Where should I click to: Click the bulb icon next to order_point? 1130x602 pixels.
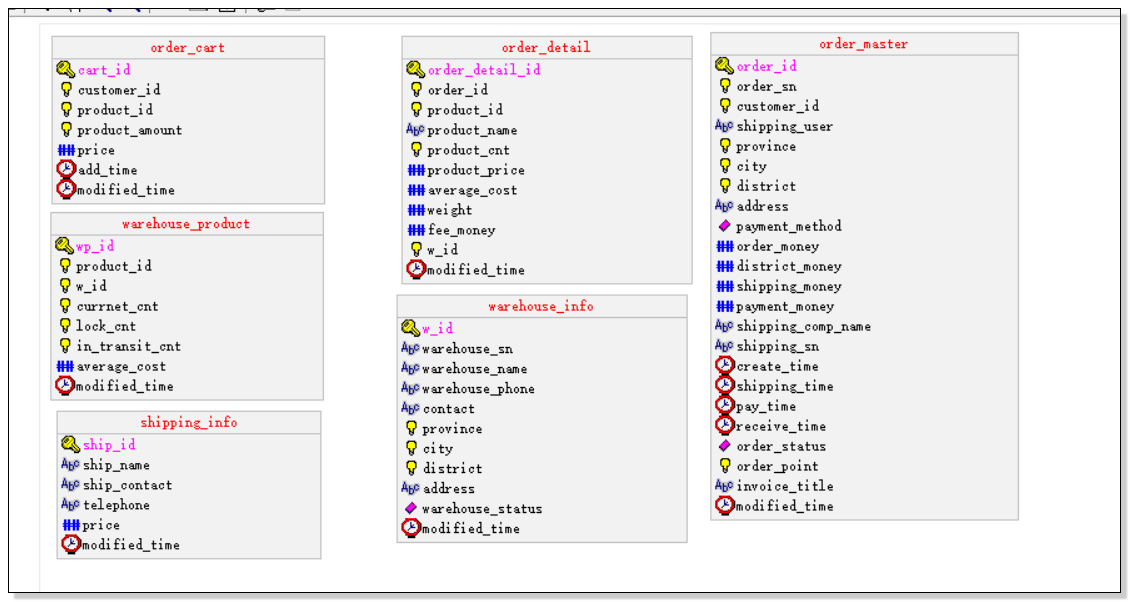pyautogui.click(x=725, y=465)
